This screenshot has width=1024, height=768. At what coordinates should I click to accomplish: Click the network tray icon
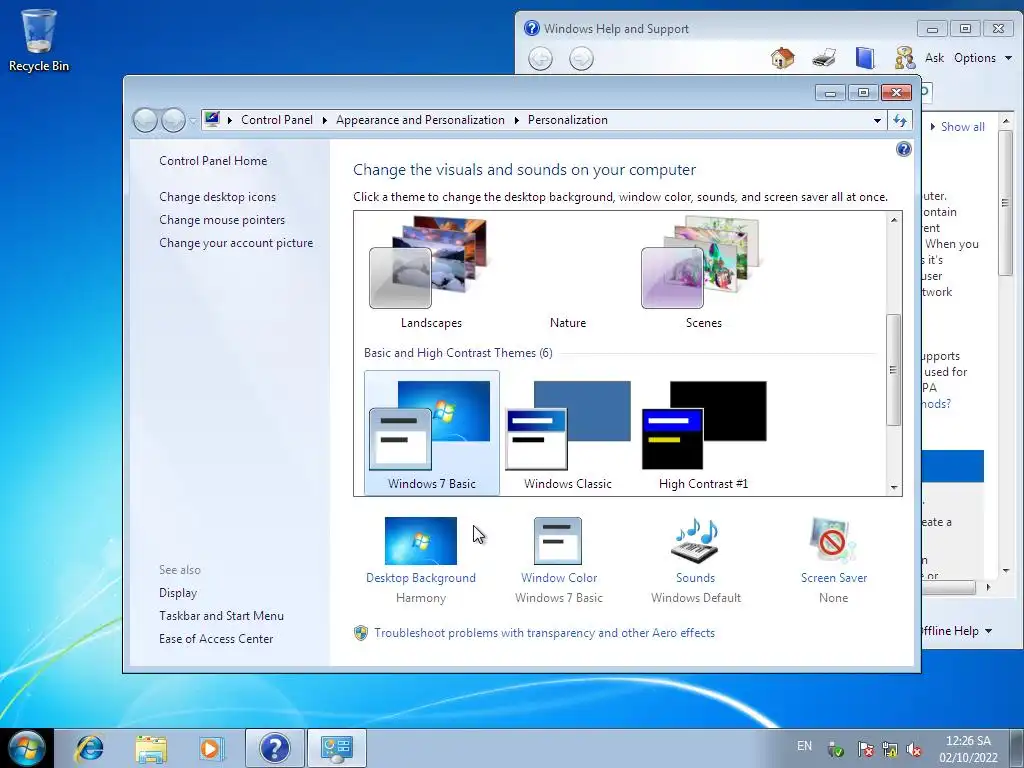889,750
